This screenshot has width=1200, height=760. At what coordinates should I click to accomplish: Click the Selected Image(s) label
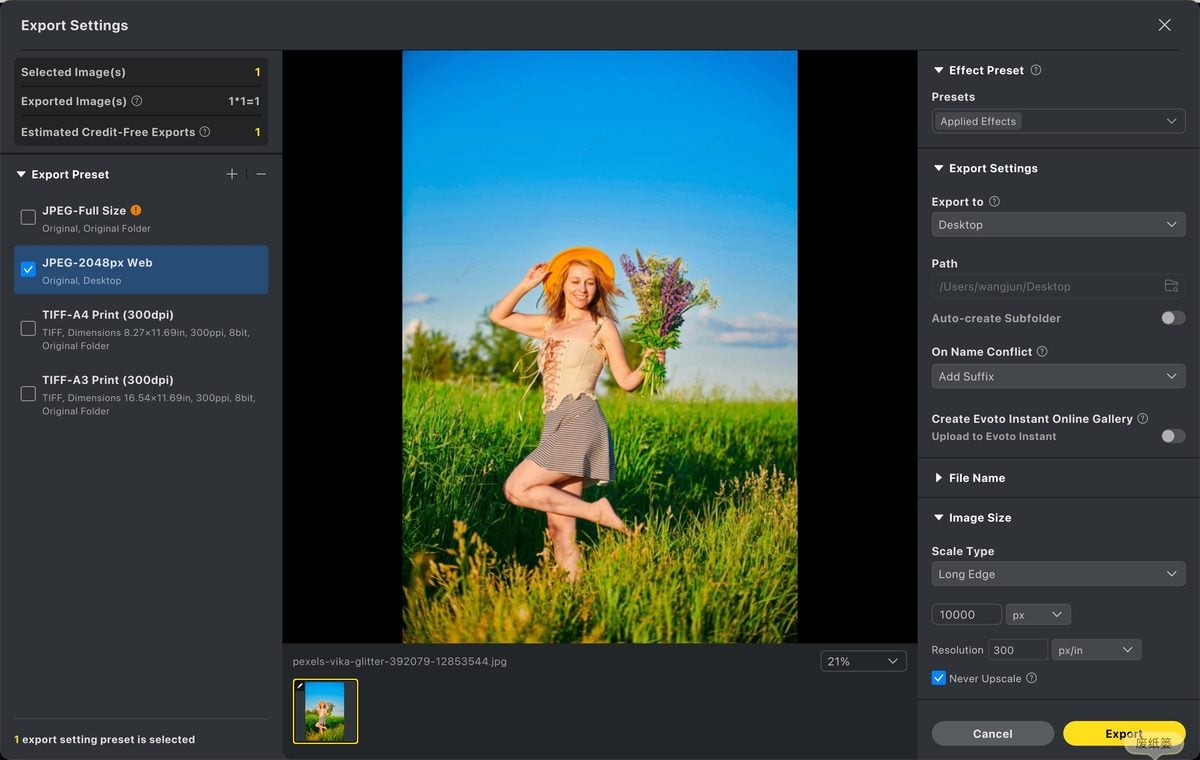point(73,72)
